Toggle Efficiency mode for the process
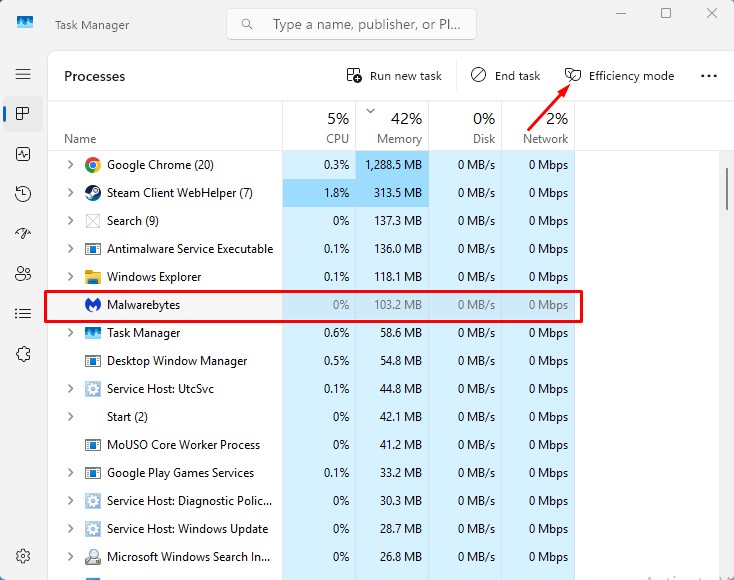The width and height of the screenshot is (734, 580). click(619, 76)
